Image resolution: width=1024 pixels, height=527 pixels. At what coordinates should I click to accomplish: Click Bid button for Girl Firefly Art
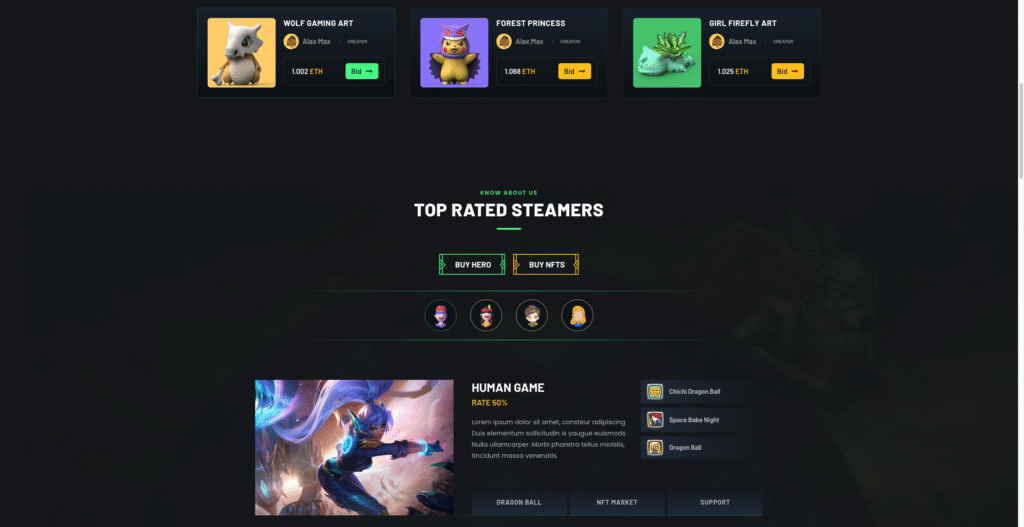click(788, 71)
